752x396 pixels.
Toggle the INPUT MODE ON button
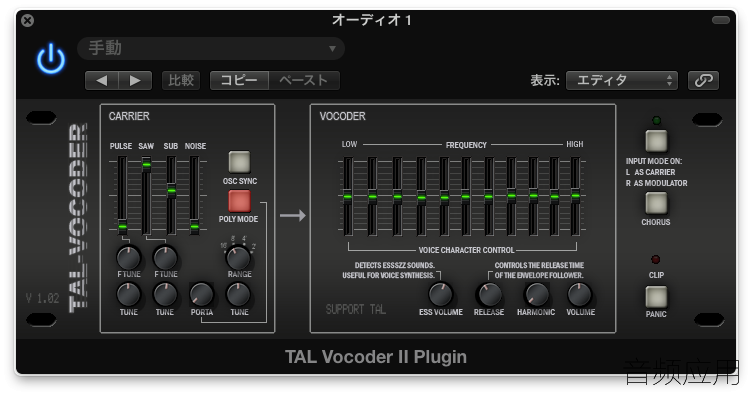point(656,140)
